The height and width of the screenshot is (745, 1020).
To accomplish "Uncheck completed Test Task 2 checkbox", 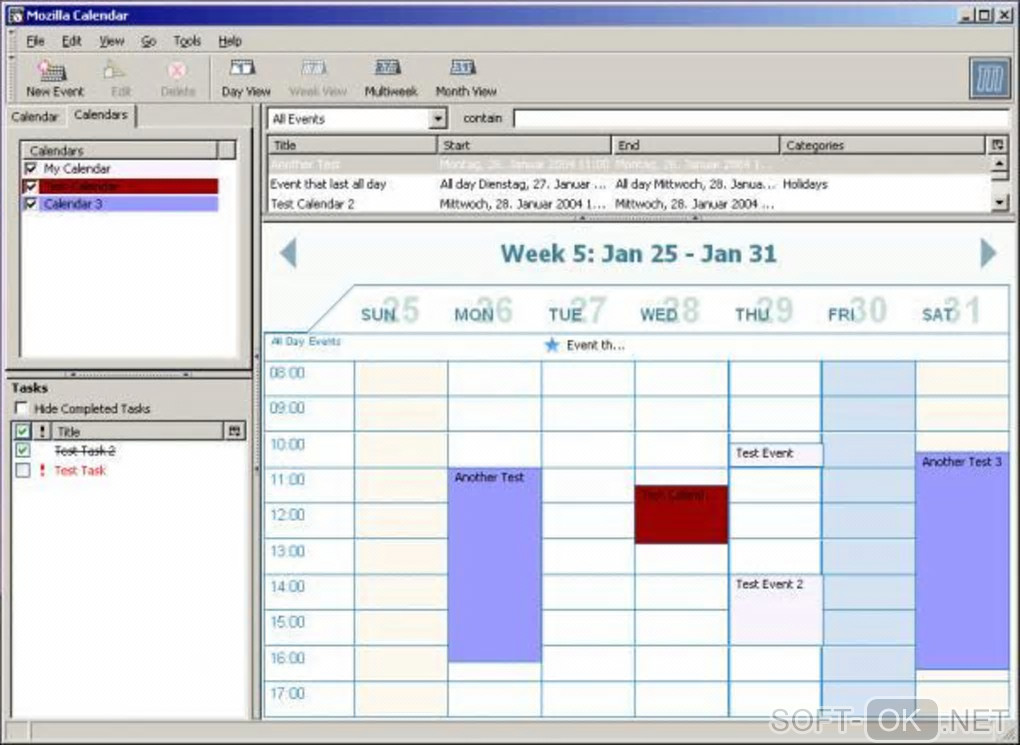I will (23, 450).
